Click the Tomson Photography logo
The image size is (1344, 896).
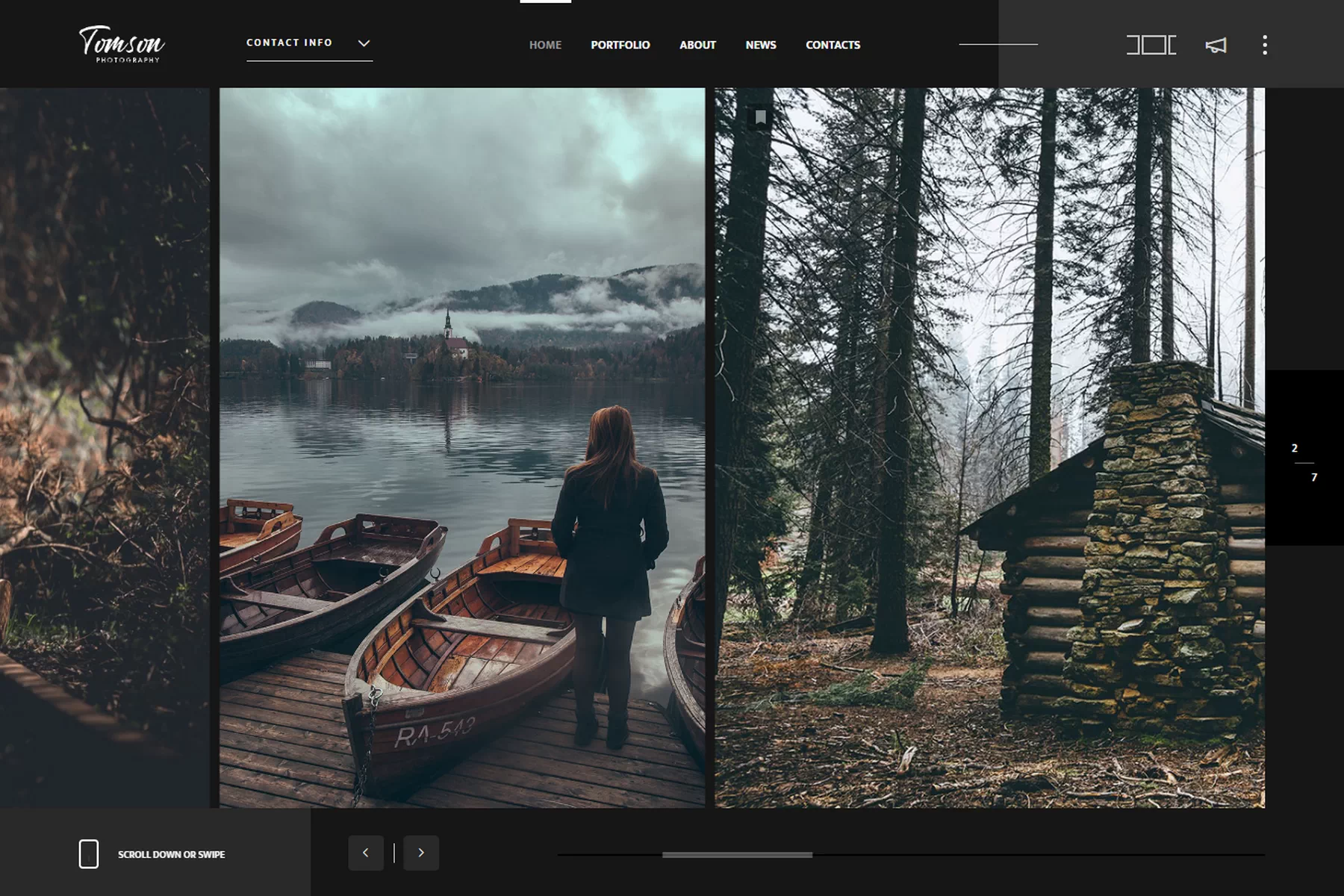coord(122,44)
